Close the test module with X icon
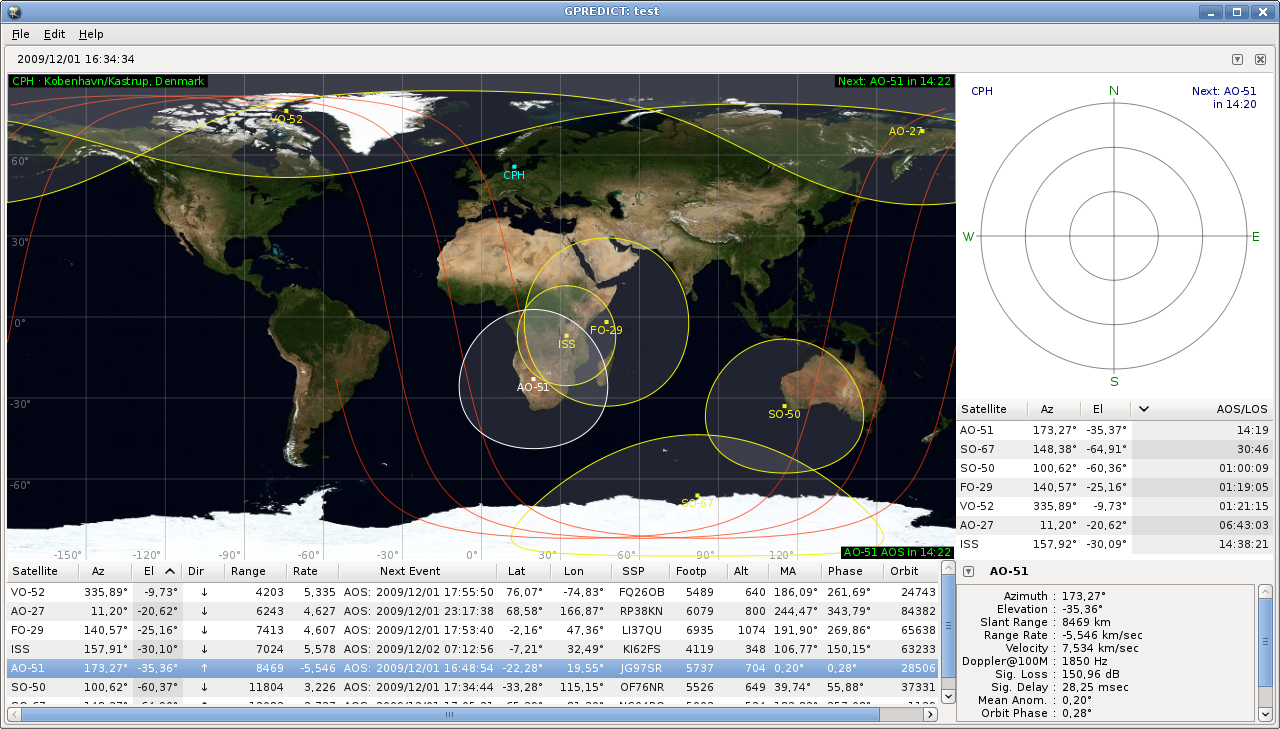The height and width of the screenshot is (729, 1280). (1260, 59)
